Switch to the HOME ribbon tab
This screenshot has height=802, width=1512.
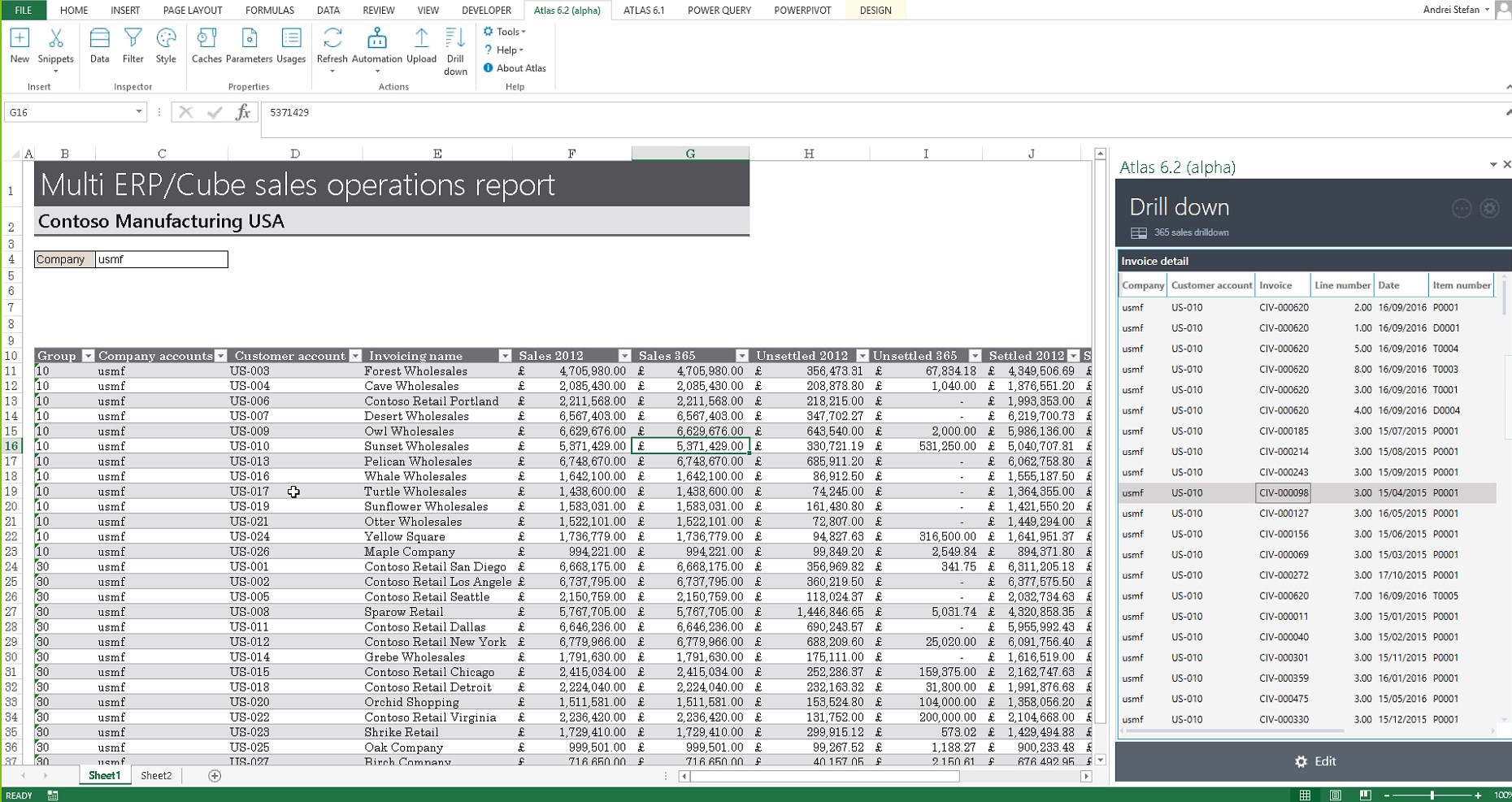click(74, 10)
